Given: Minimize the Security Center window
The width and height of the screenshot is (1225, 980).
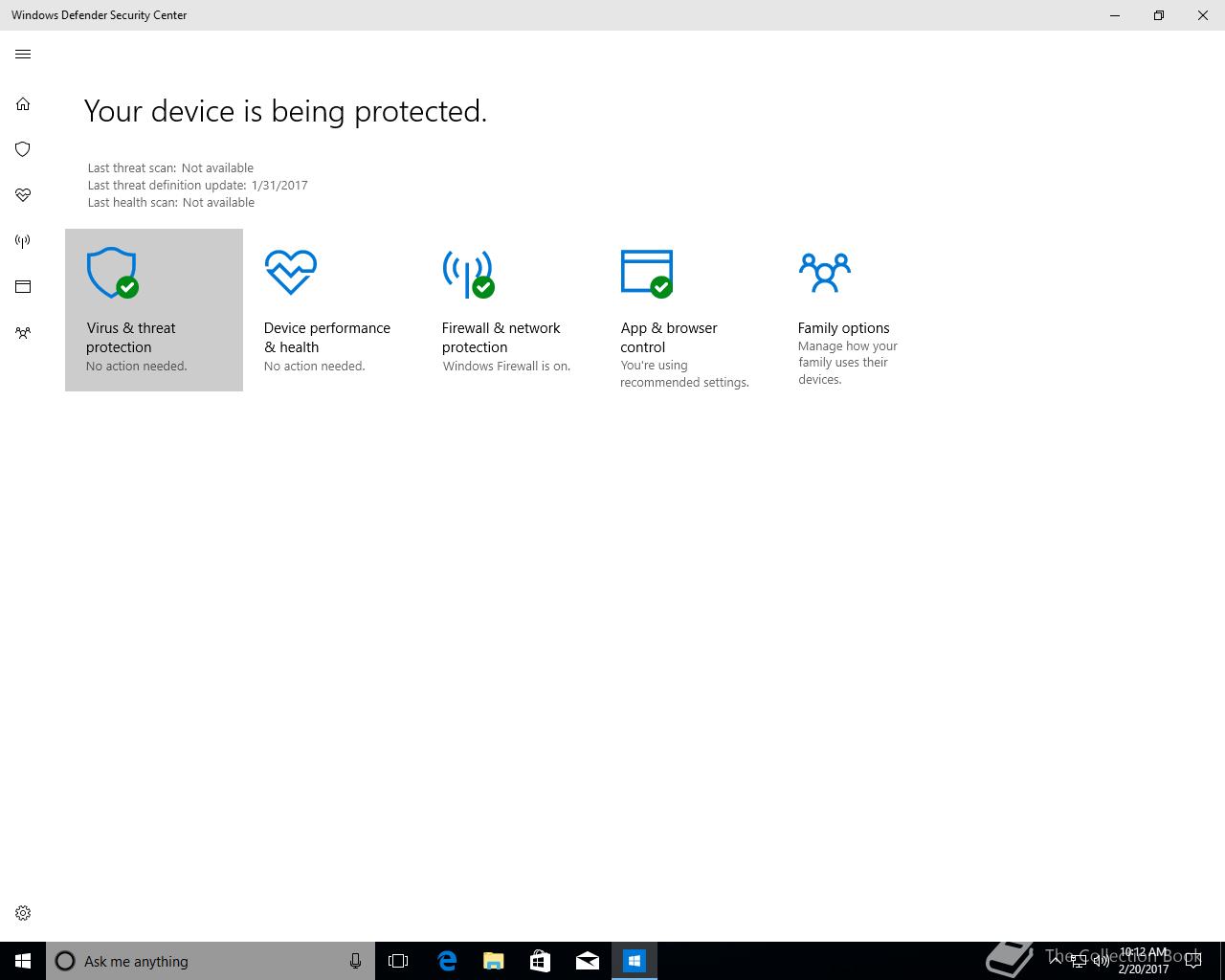Looking at the screenshot, I should (1115, 15).
